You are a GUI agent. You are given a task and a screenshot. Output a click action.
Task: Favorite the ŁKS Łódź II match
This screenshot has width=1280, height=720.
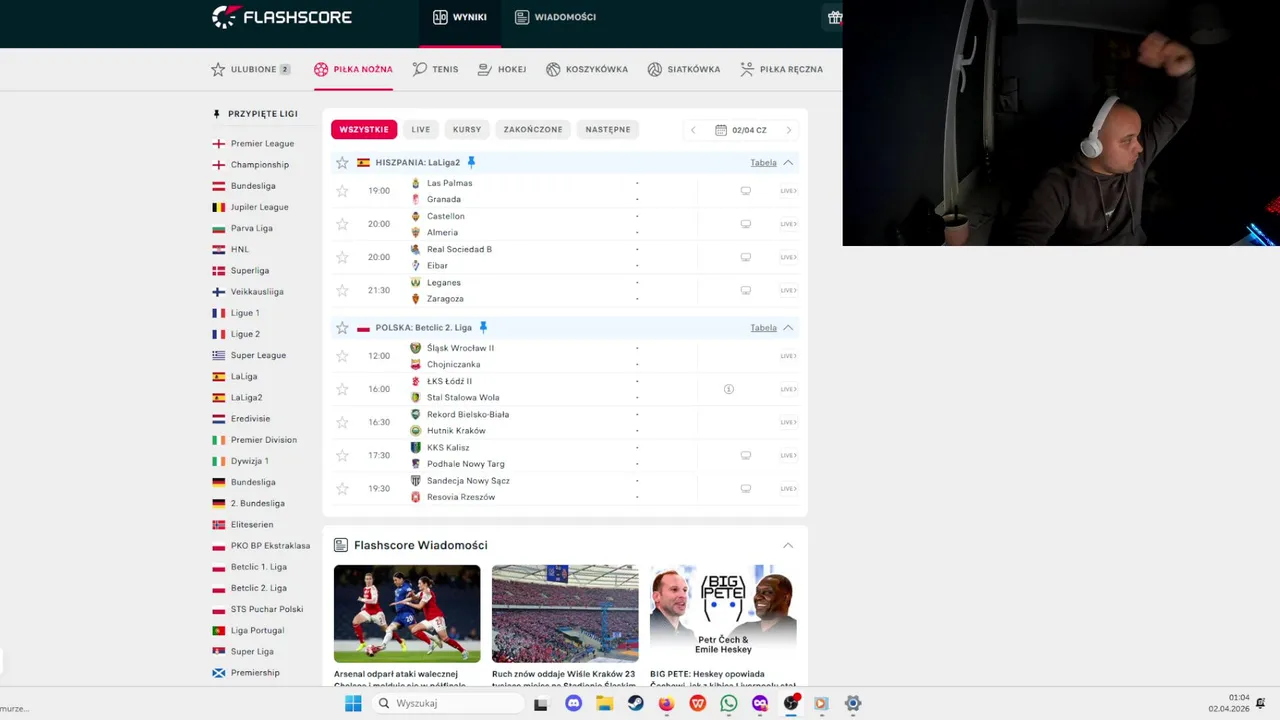342,389
